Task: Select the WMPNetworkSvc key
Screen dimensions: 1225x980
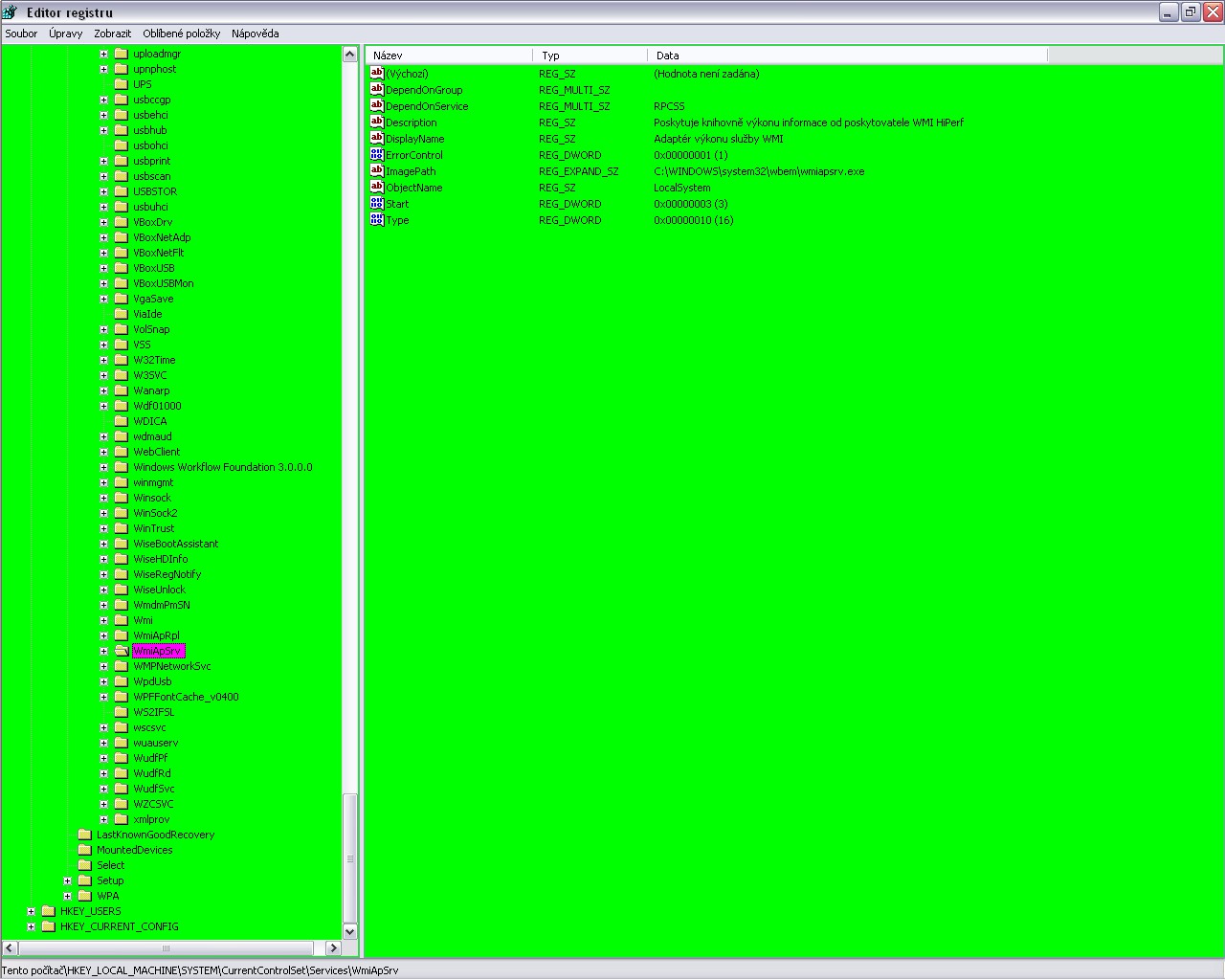Action: click(x=172, y=666)
